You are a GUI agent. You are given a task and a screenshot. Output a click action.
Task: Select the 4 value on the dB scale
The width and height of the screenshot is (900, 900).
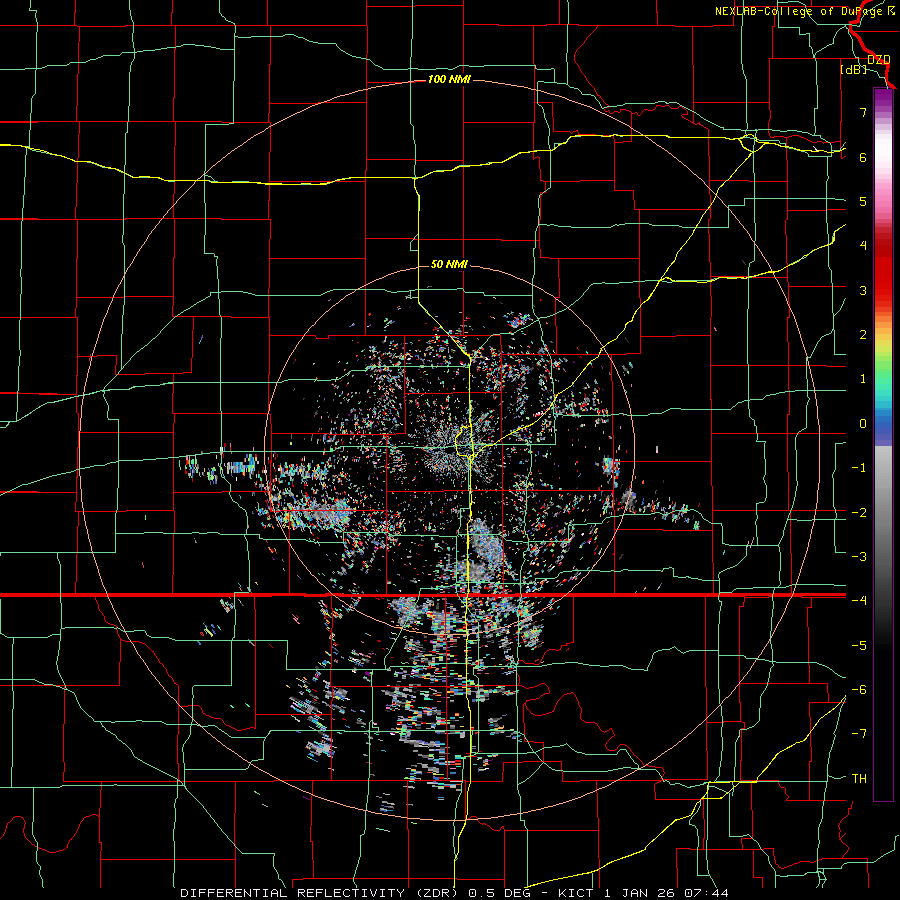tap(863, 246)
